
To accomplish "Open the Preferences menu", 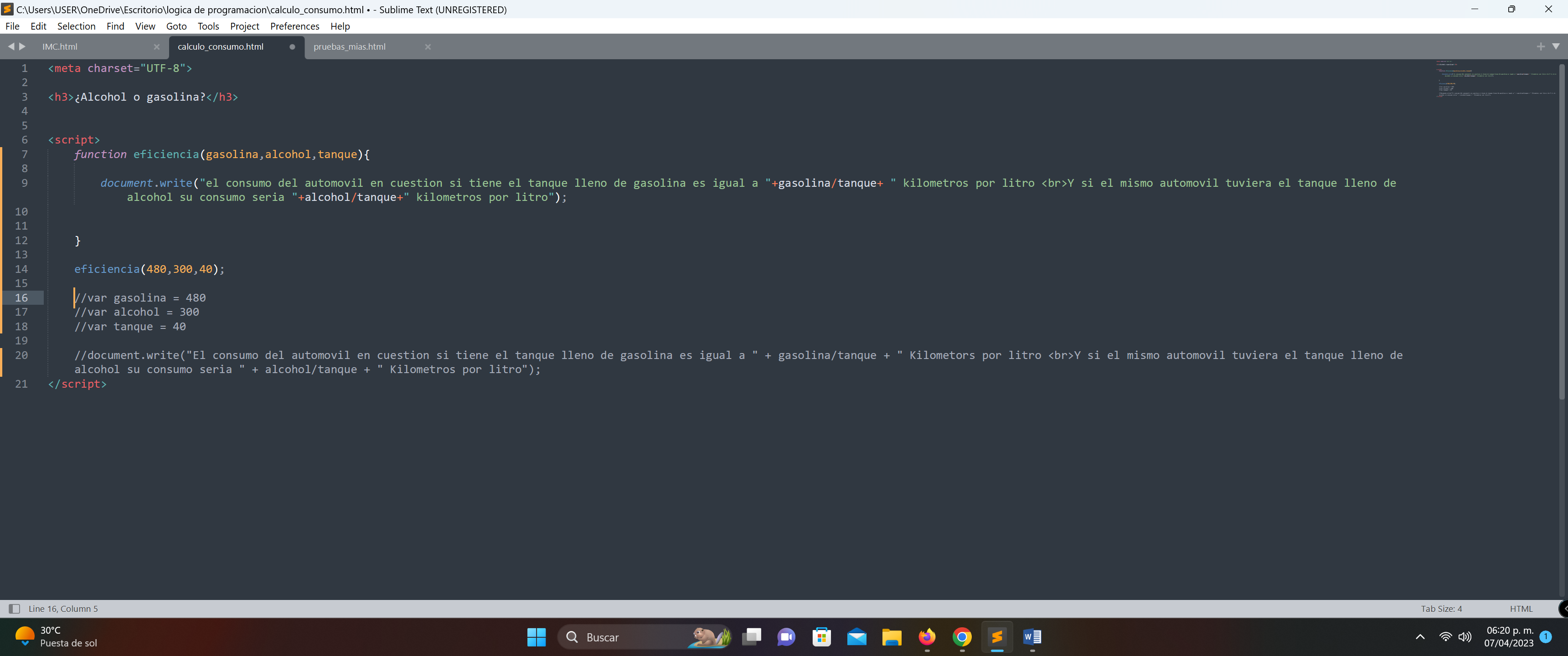I will coord(294,26).
